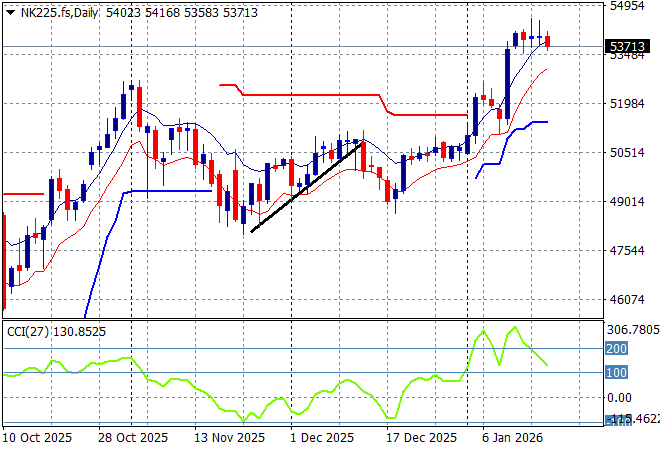Click the 6 Jan 2026 date label
The width and height of the screenshot is (660, 450).
click(512, 438)
